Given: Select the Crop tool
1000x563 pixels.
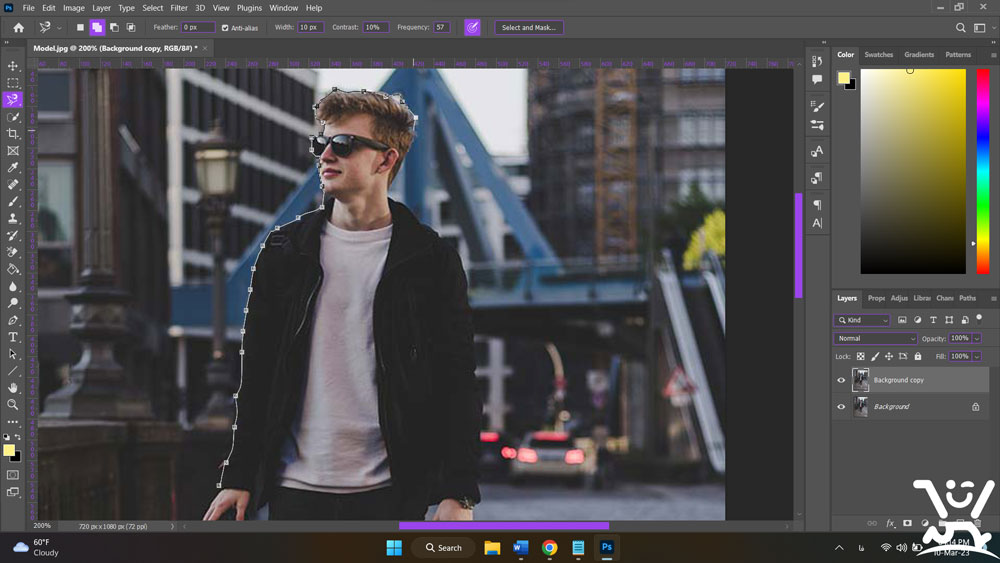Looking at the screenshot, I should pyautogui.click(x=13, y=134).
